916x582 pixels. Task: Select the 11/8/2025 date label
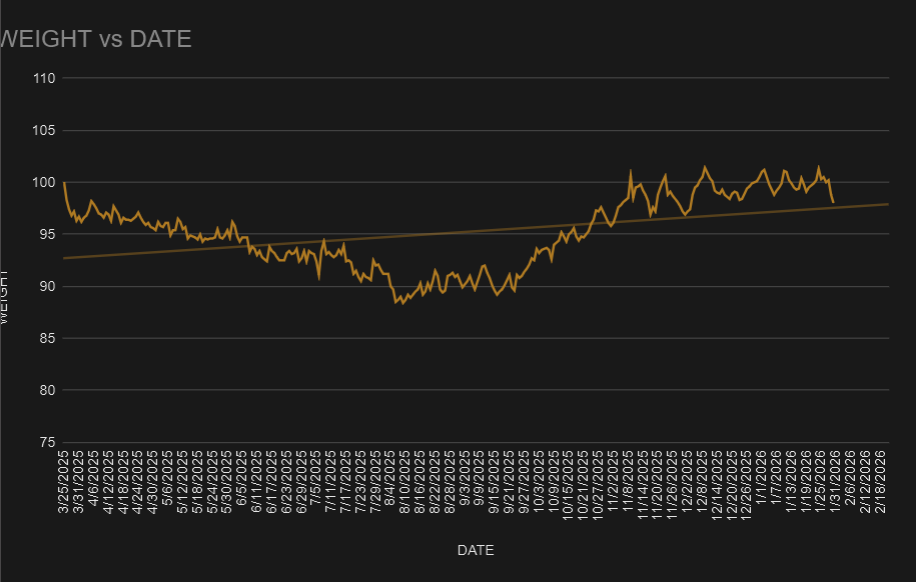click(628, 481)
